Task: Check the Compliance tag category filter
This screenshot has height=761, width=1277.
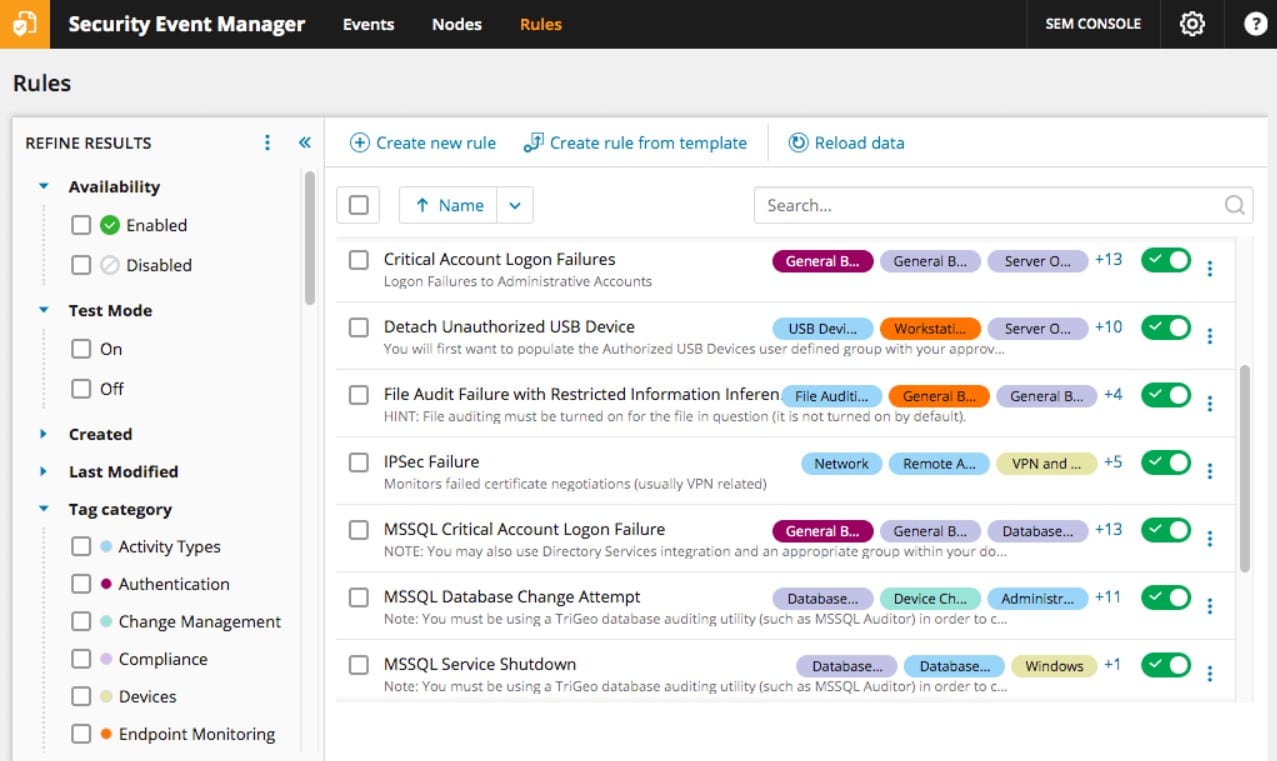Action: coord(81,660)
